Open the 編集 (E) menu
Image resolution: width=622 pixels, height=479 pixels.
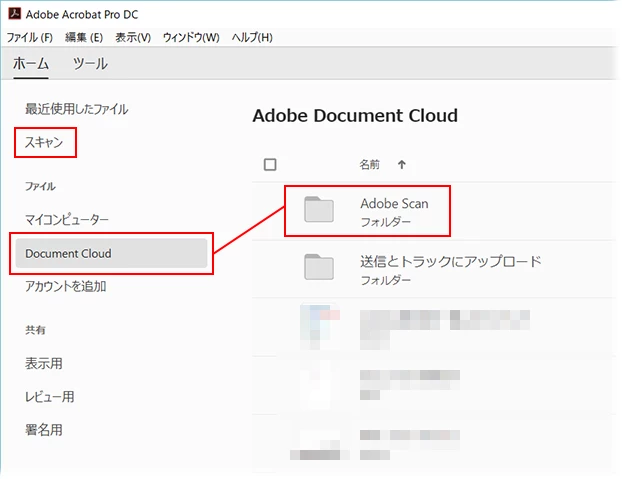(x=84, y=37)
